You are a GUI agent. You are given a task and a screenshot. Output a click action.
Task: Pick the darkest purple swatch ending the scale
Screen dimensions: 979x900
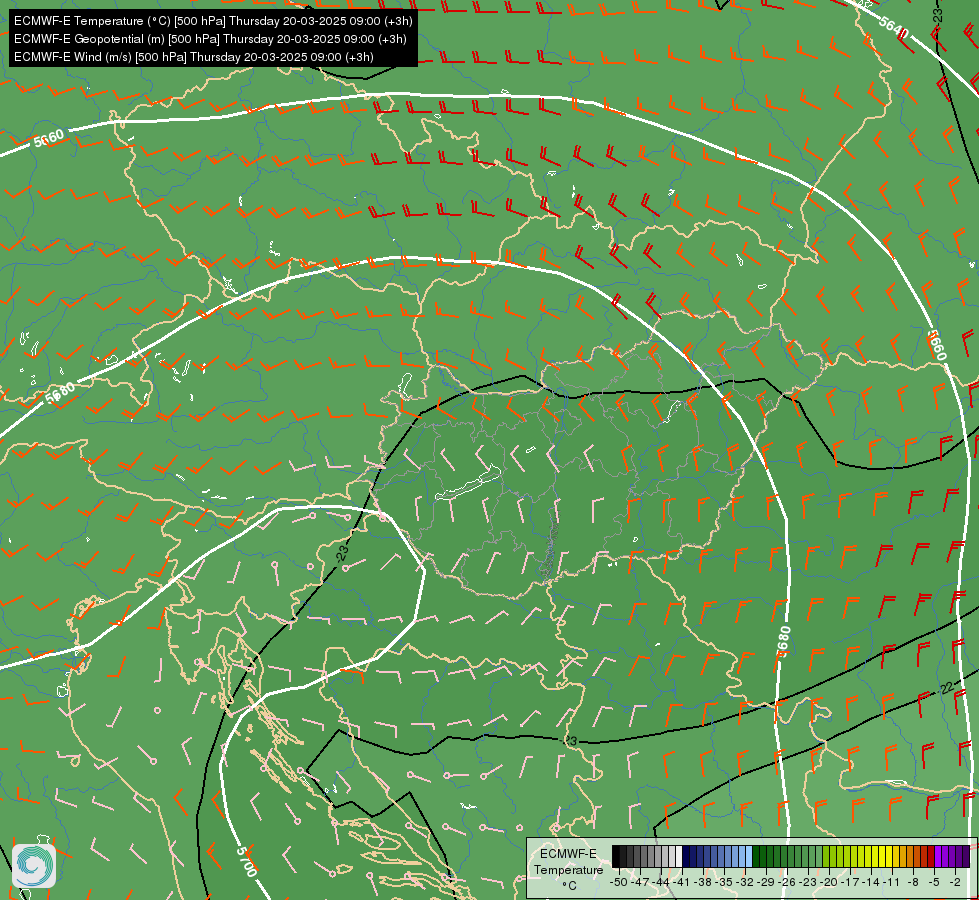point(966,857)
